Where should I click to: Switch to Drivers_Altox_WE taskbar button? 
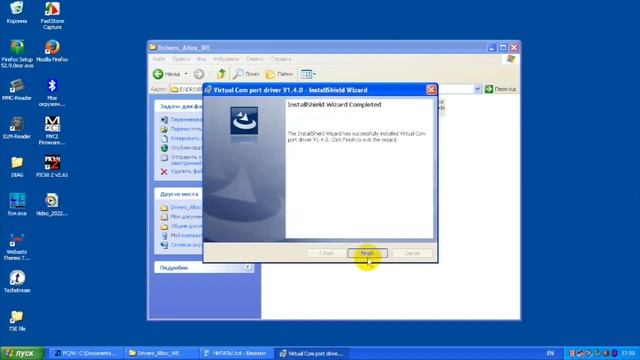click(161, 353)
